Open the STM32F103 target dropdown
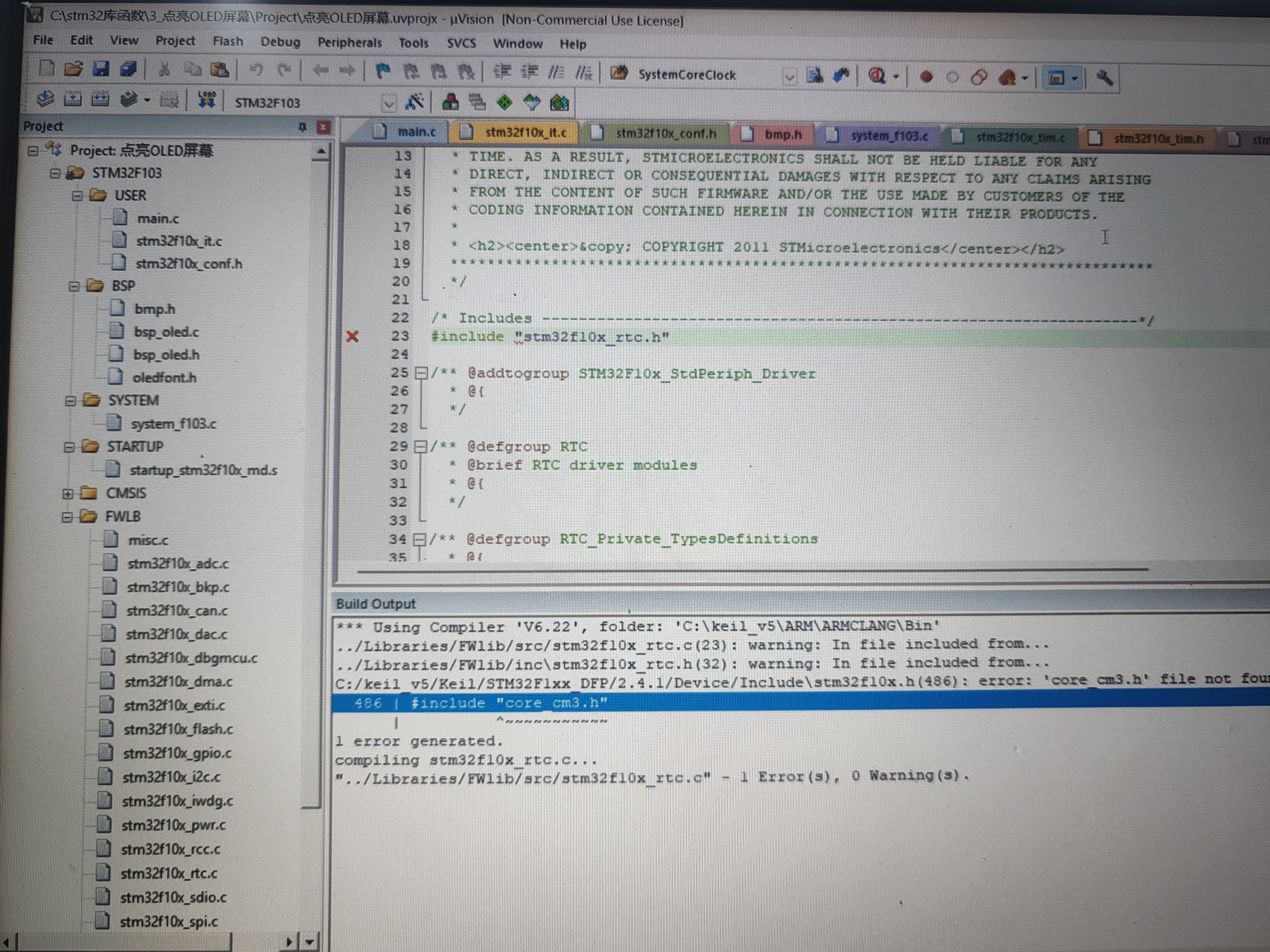The width and height of the screenshot is (1270, 952). click(x=389, y=103)
